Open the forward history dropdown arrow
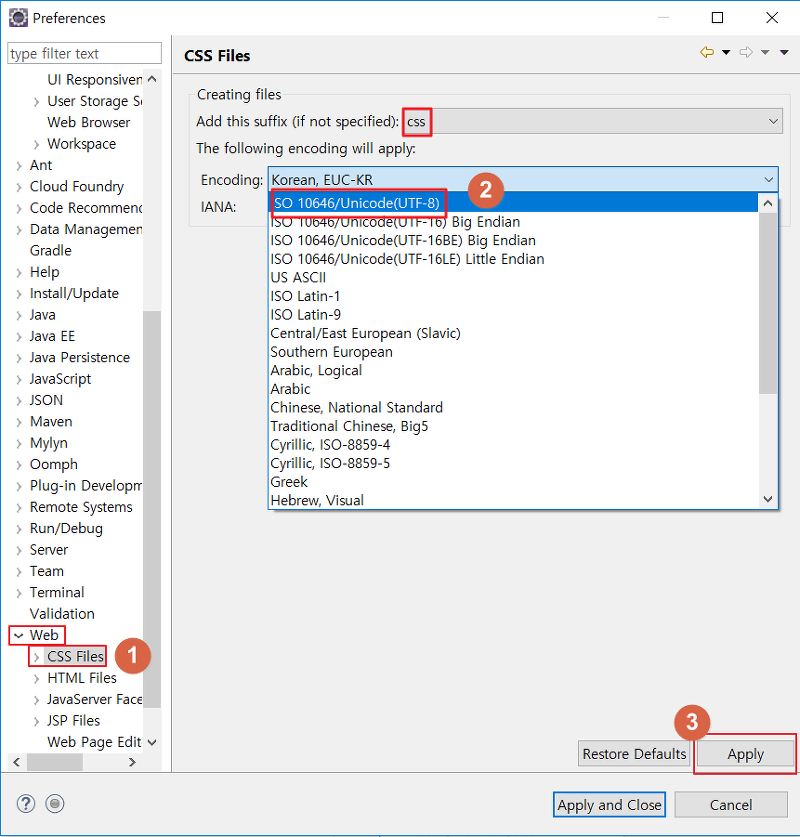This screenshot has height=837, width=800. coord(765,52)
